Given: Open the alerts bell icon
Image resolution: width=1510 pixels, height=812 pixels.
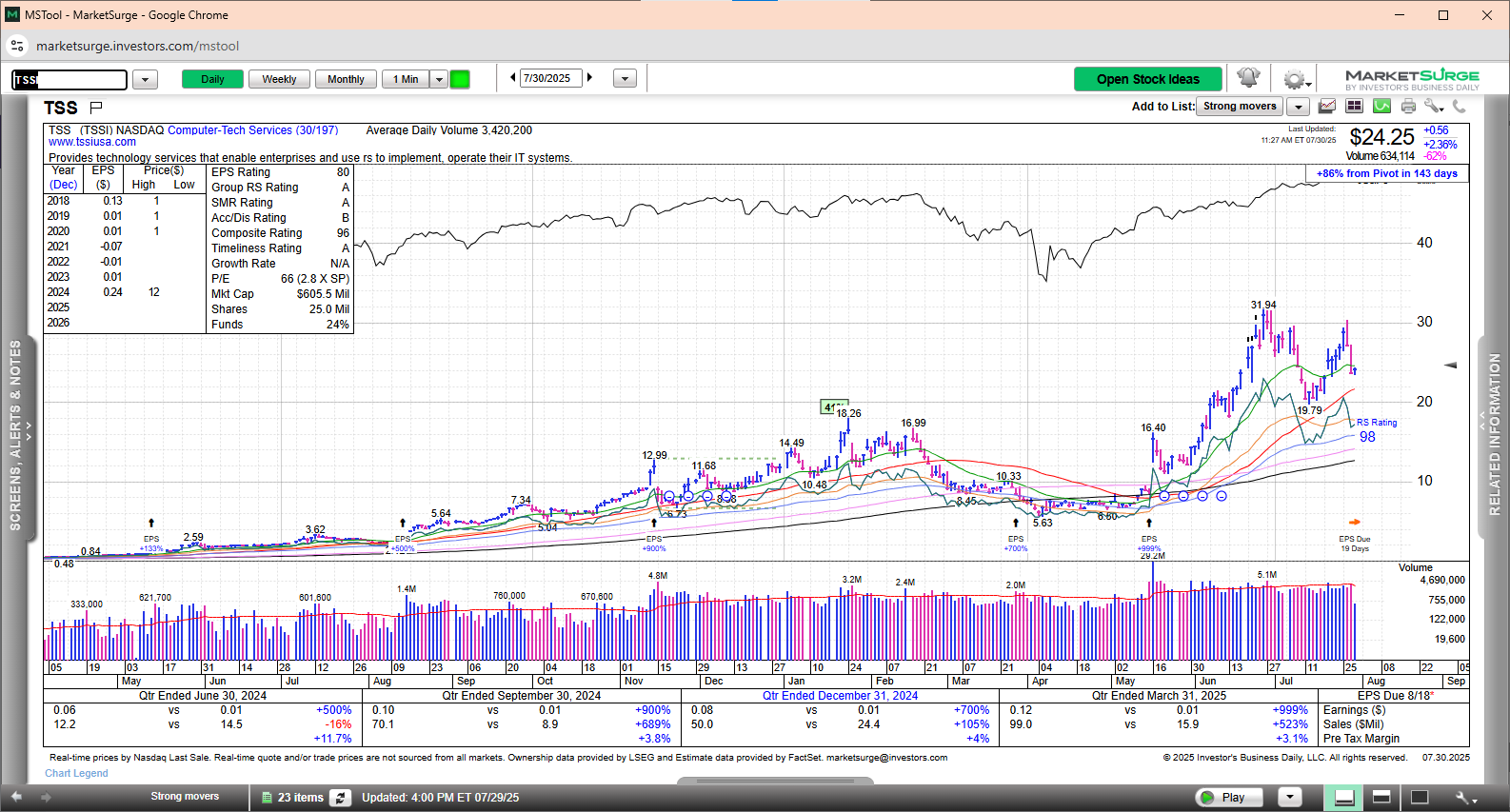Looking at the screenshot, I should pos(1248,78).
